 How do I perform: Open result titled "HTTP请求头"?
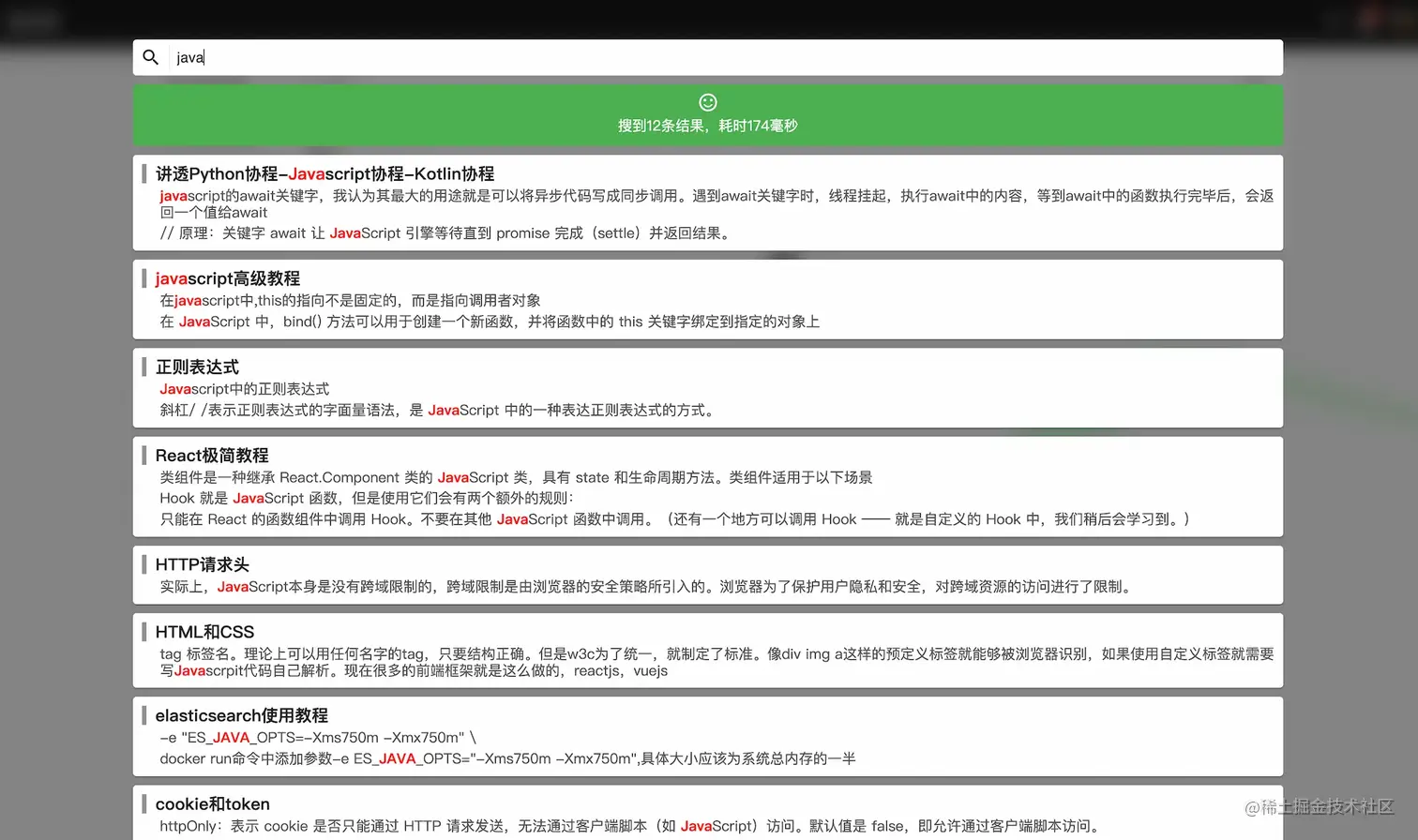click(x=203, y=564)
